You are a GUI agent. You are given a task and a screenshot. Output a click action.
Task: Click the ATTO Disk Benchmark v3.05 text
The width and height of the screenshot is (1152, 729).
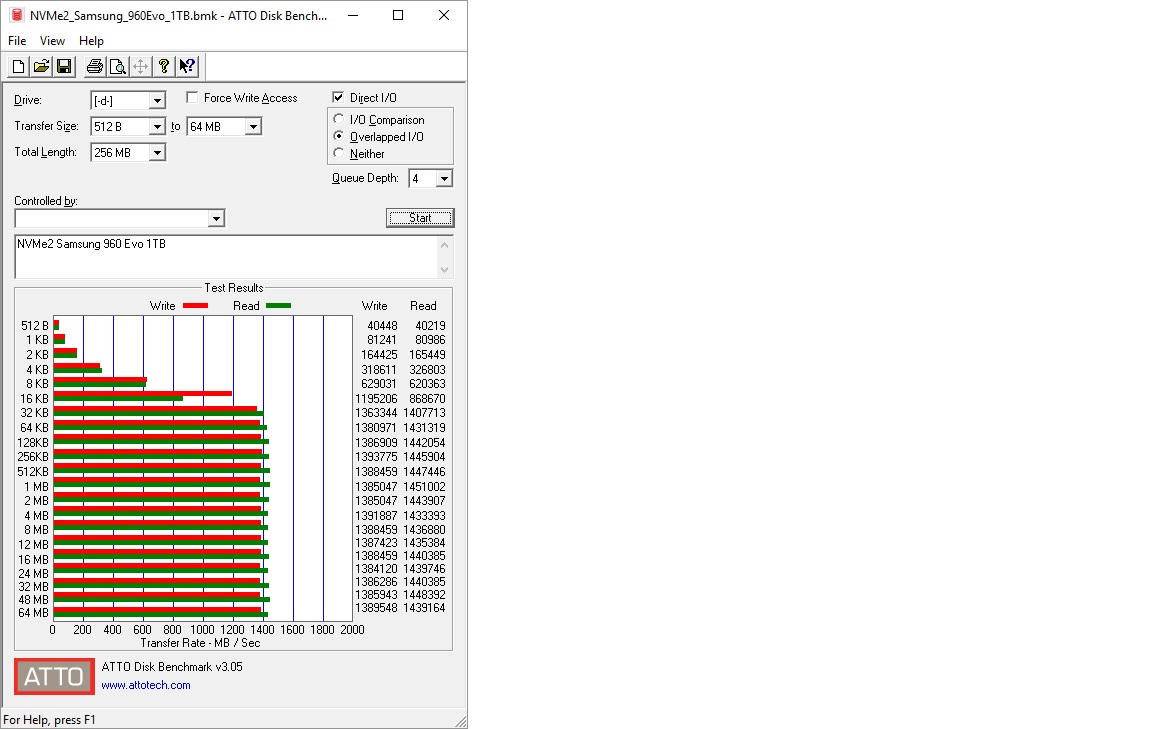pyautogui.click(x=172, y=667)
